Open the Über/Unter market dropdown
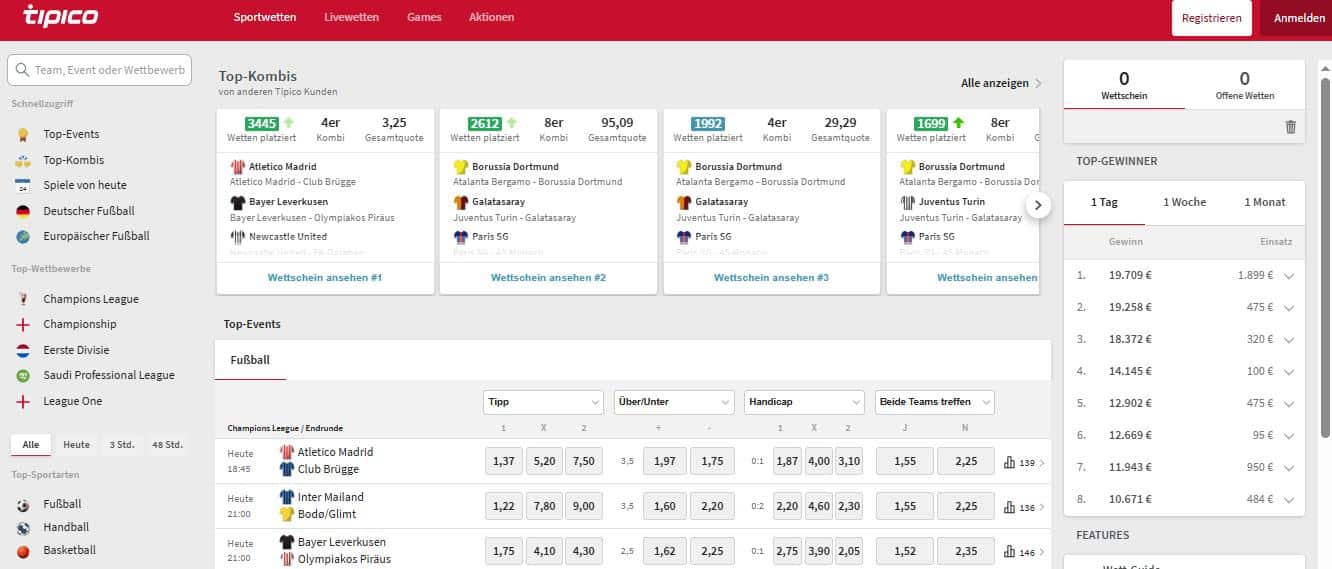 coord(674,402)
